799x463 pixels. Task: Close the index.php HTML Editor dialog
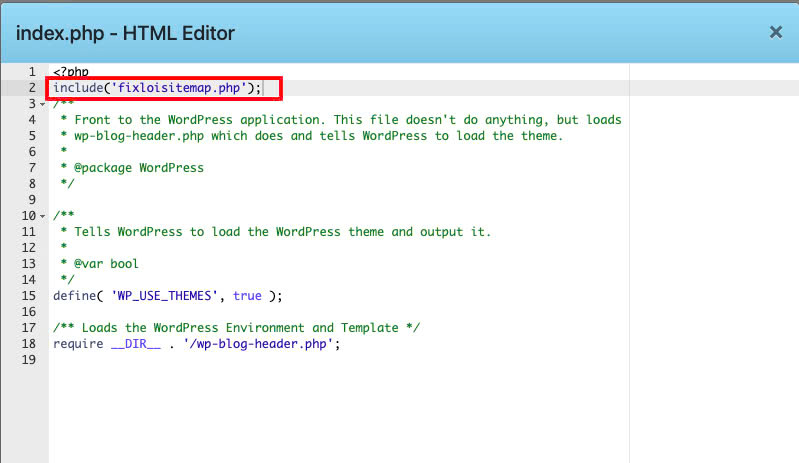pos(775,32)
